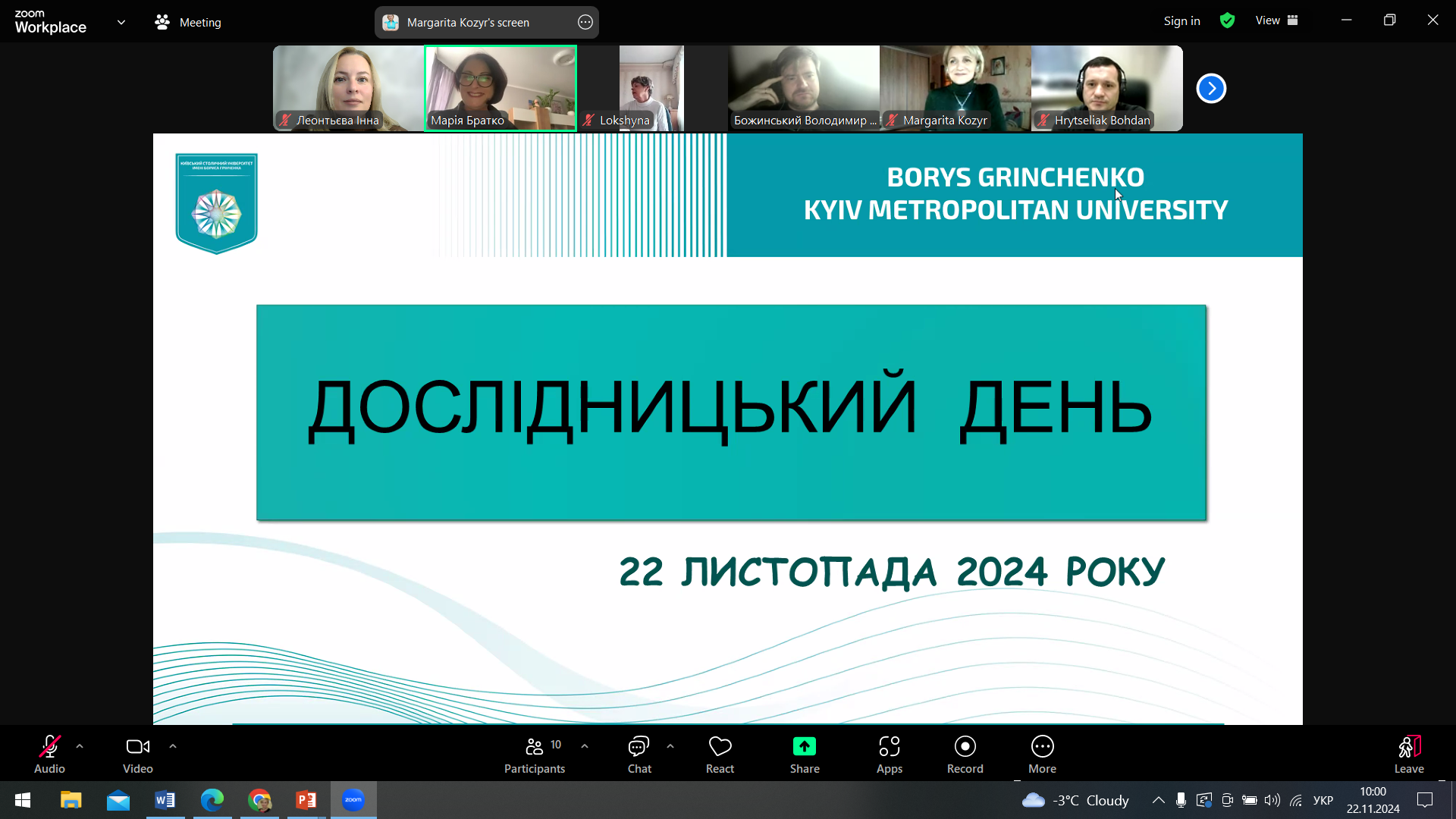Click the green encryption shield icon
Image resolution: width=1456 pixels, height=819 pixels.
coord(1227,20)
